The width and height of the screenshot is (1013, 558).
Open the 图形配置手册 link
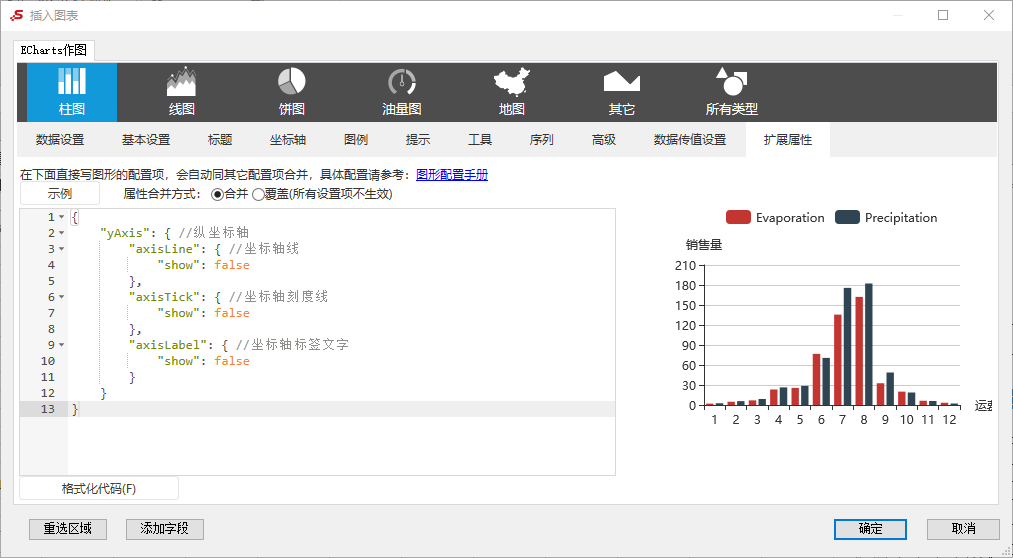tap(452, 174)
